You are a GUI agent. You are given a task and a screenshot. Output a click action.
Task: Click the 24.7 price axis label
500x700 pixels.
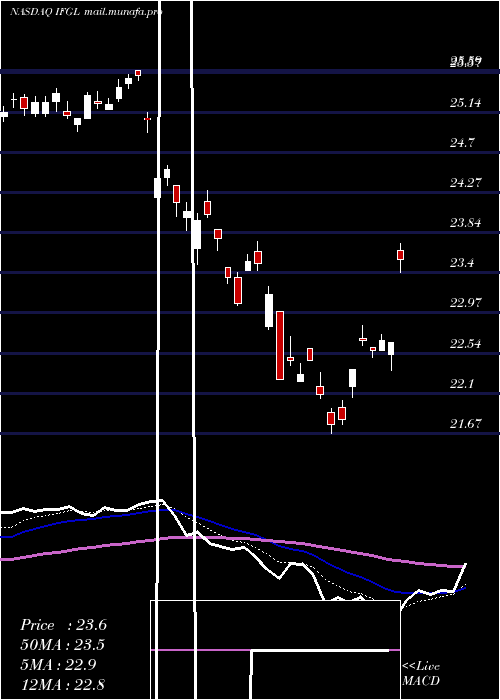[x=462, y=143]
